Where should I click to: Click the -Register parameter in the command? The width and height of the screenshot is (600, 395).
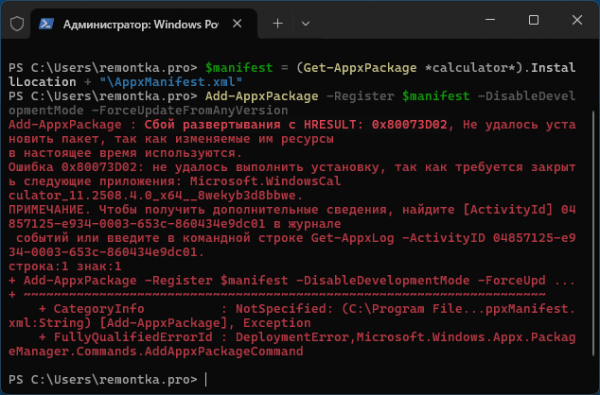click(x=360, y=96)
